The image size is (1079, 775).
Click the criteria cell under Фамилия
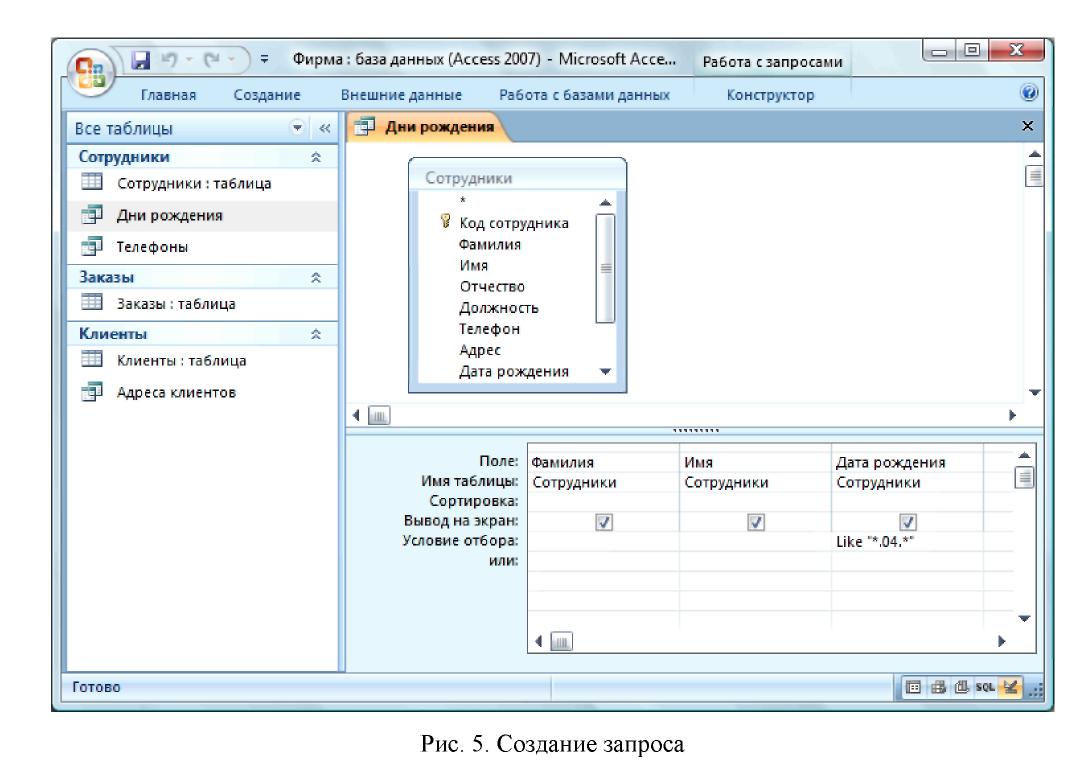[x=603, y=542]
